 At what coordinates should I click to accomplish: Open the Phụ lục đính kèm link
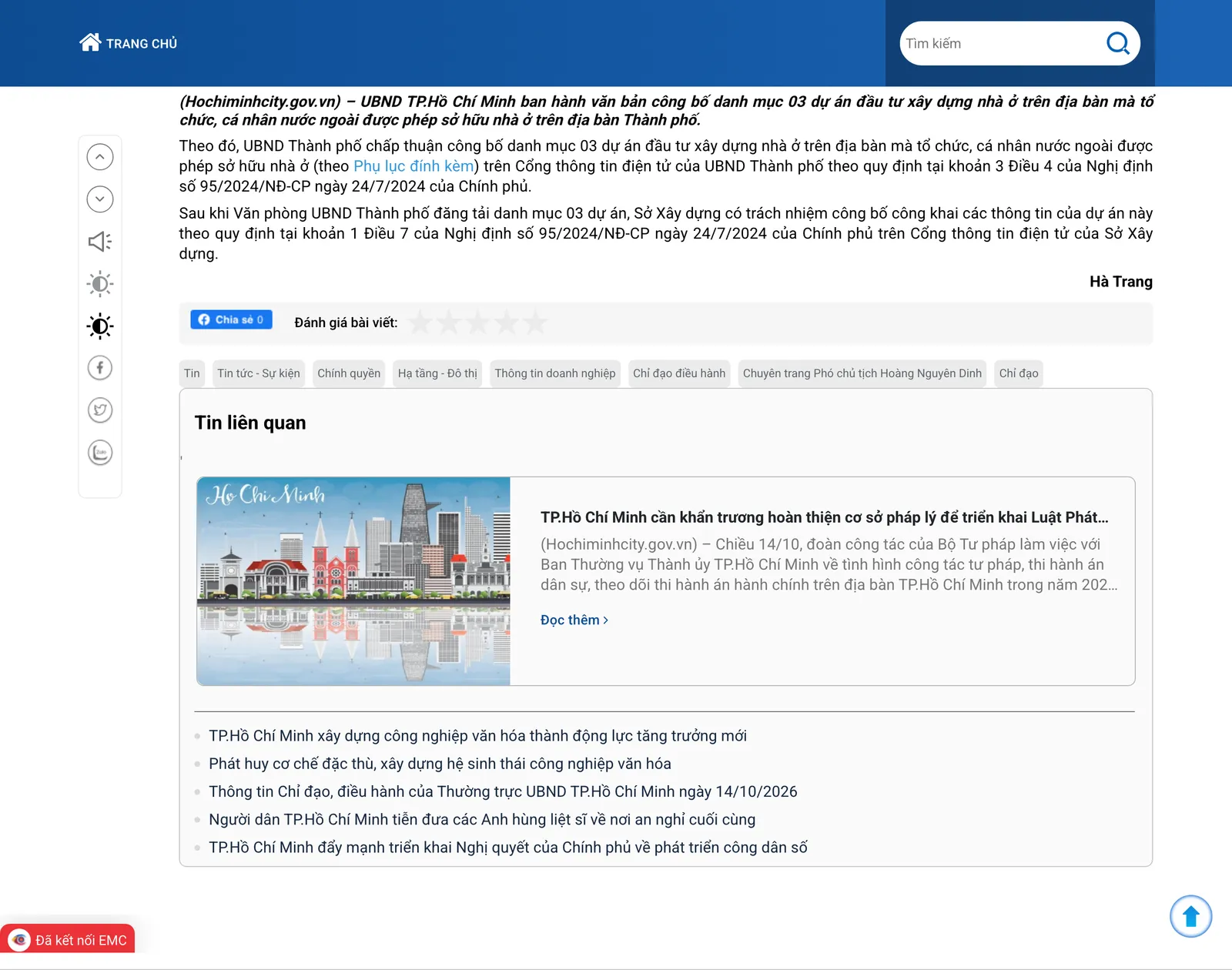tap(413, 166)
